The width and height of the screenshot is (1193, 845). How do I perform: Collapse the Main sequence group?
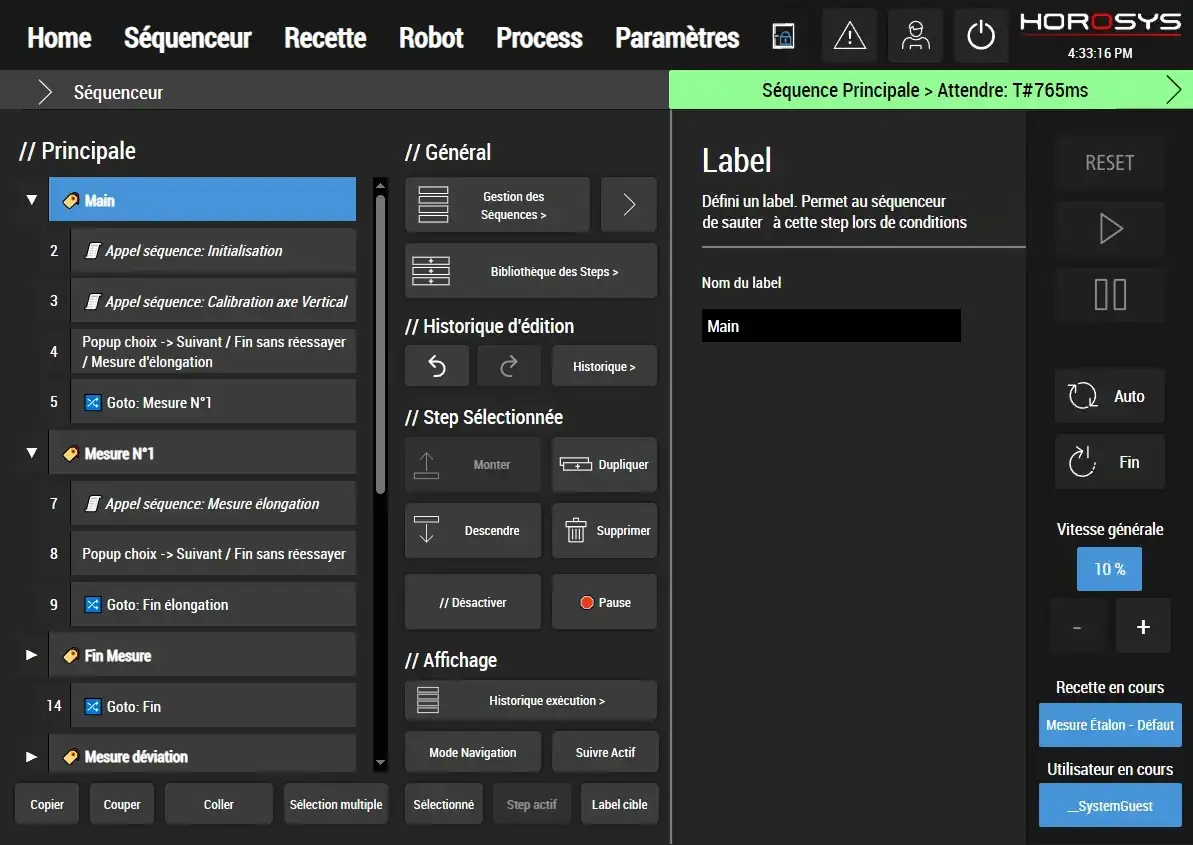point(30,199)
